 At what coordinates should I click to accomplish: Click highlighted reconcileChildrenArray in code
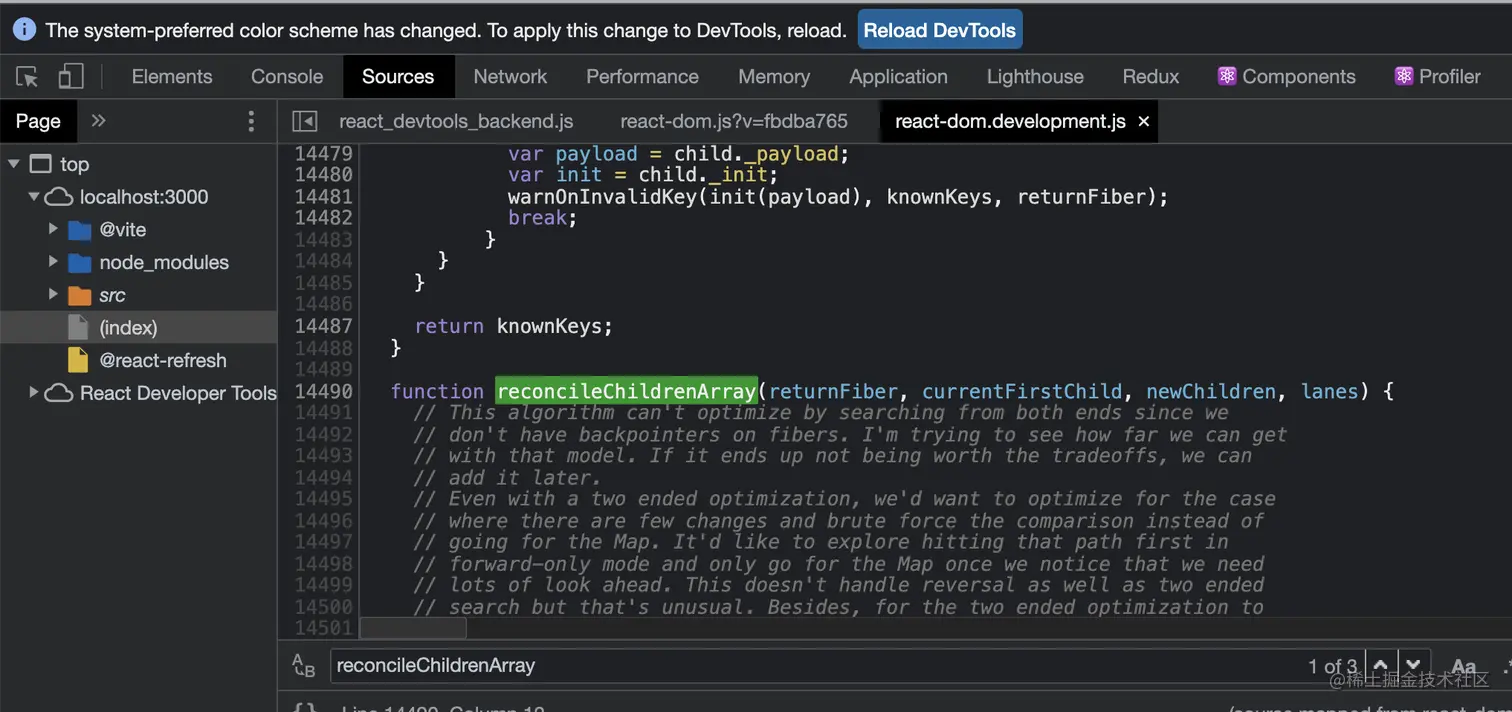coord(627,391)
